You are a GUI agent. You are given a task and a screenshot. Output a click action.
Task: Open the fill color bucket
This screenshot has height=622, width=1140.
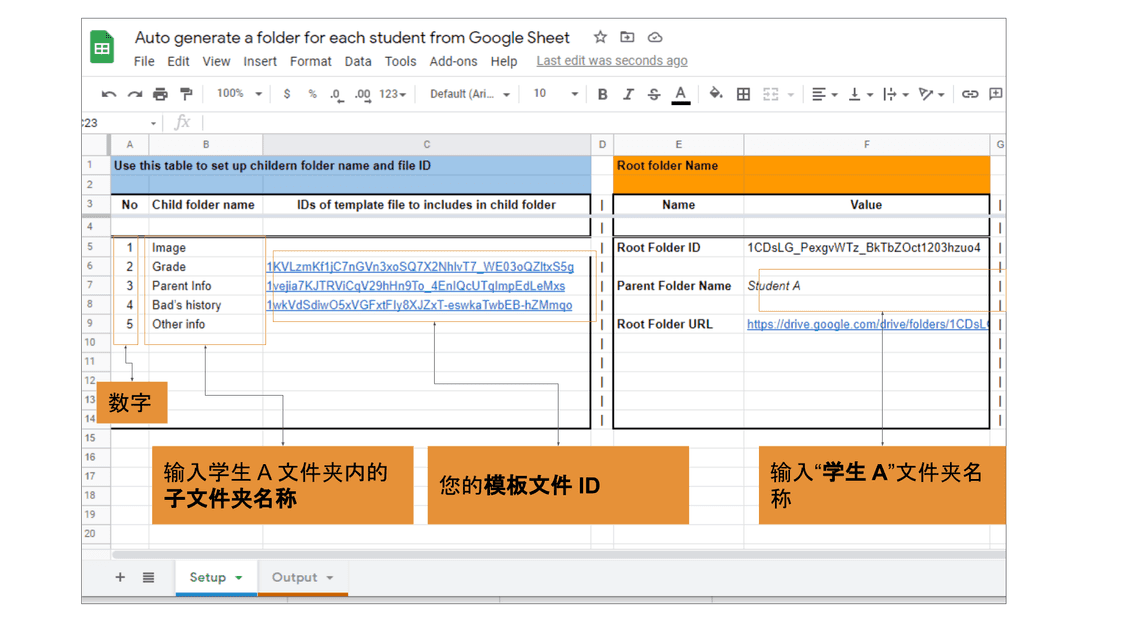716,94
